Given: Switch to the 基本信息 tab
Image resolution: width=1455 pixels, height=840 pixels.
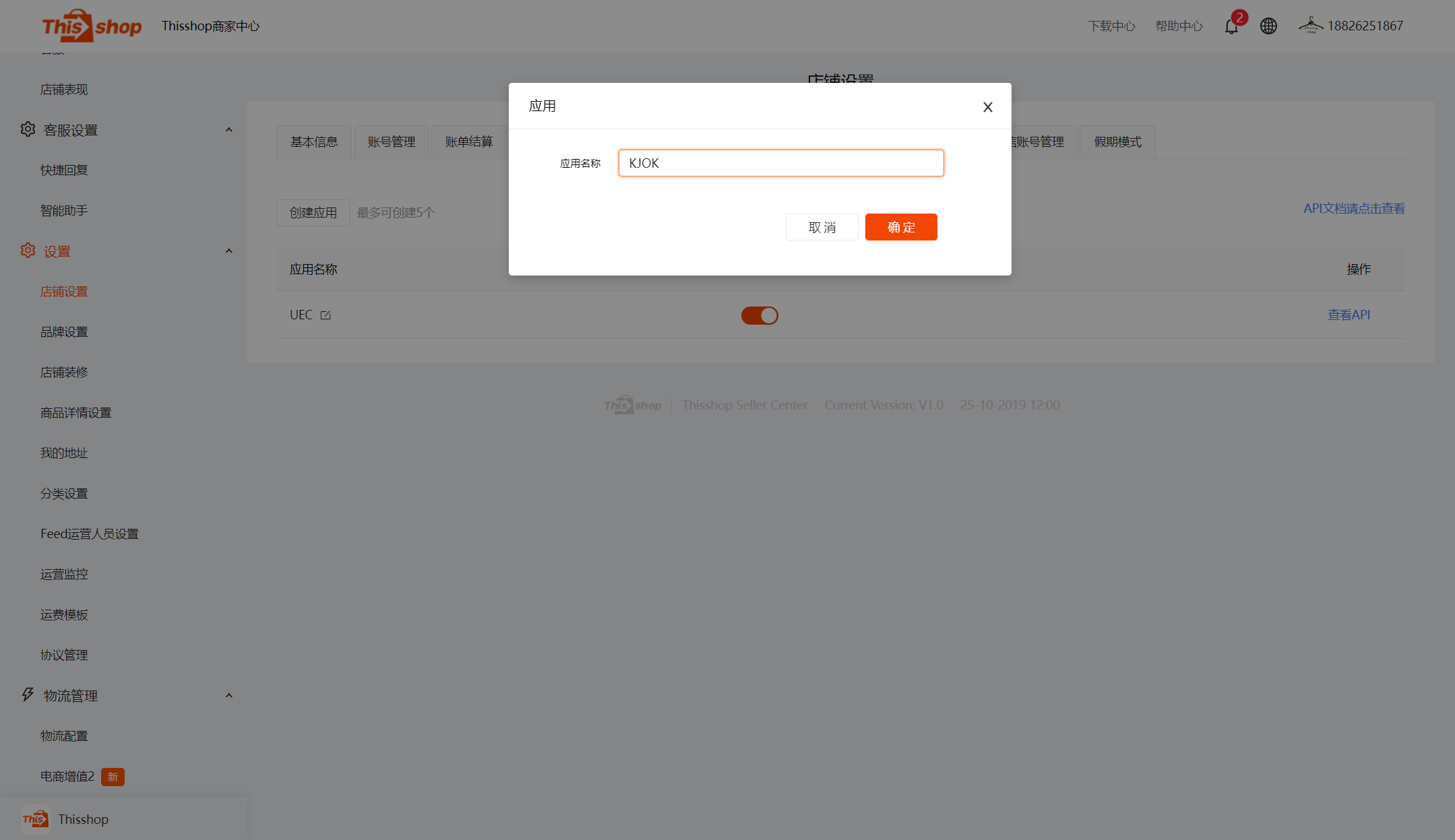Looking at the screenshot, I should (314, 142).
